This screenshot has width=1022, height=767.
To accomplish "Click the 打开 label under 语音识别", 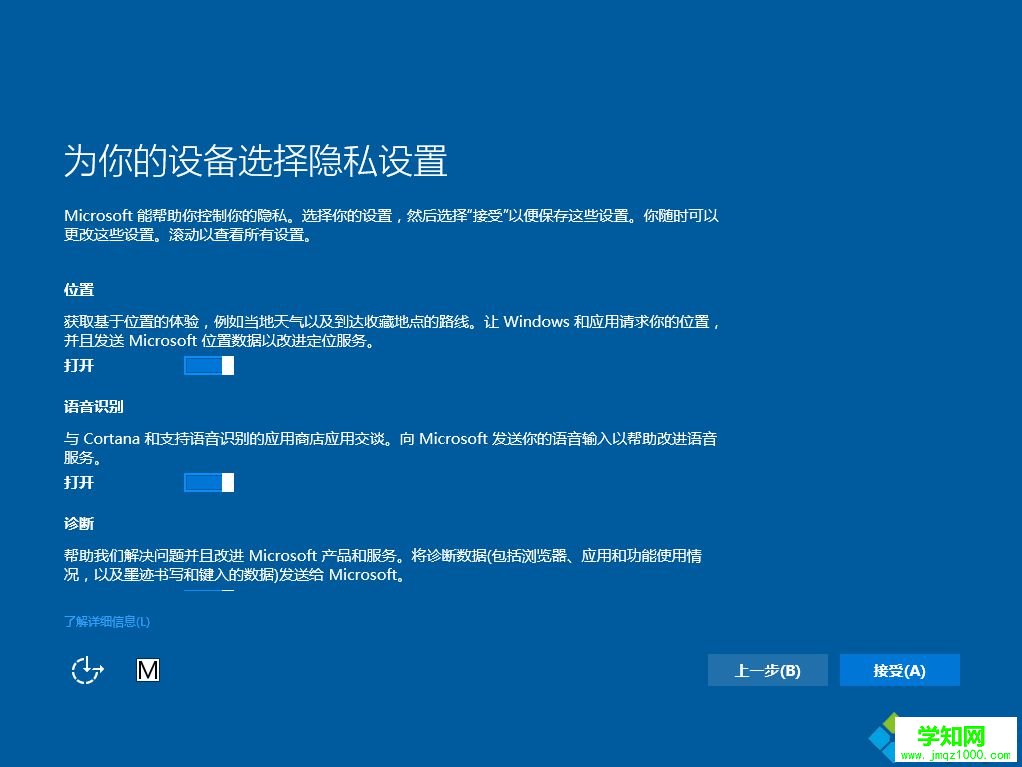I will click(78, 482).
